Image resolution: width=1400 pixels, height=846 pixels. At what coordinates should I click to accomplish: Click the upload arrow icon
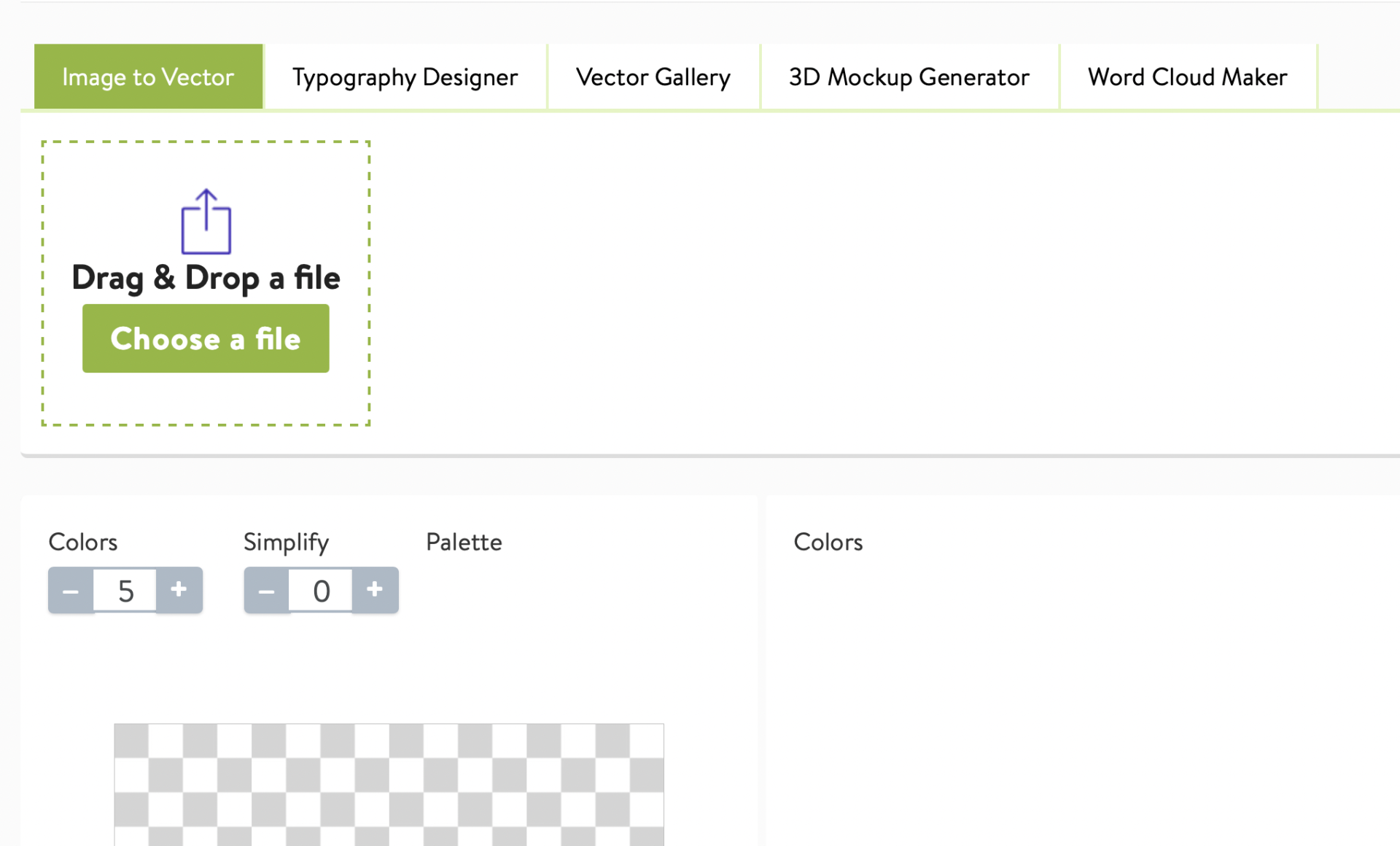206,222
